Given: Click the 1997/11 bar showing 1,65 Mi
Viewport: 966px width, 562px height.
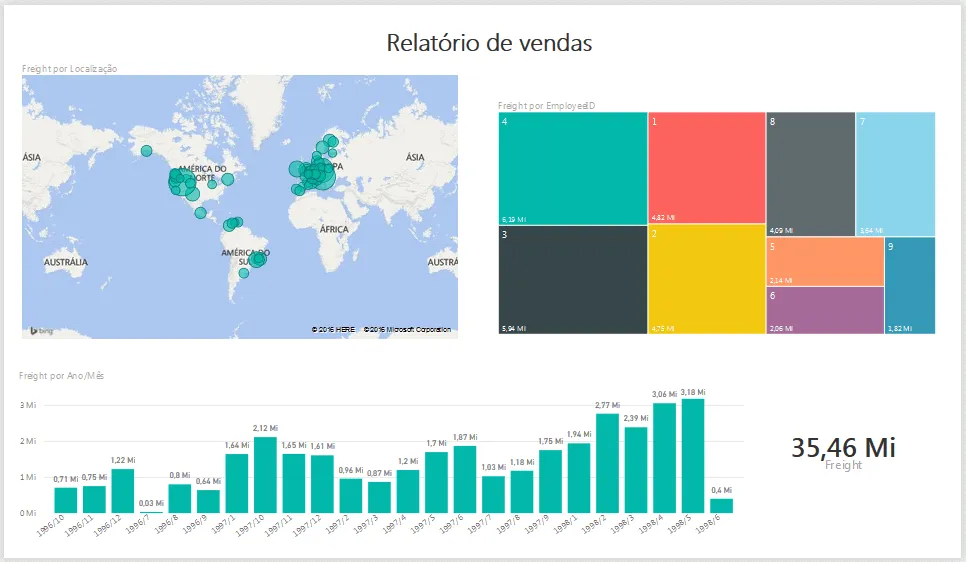Looking at the screenshot, I should click(294, 484).
